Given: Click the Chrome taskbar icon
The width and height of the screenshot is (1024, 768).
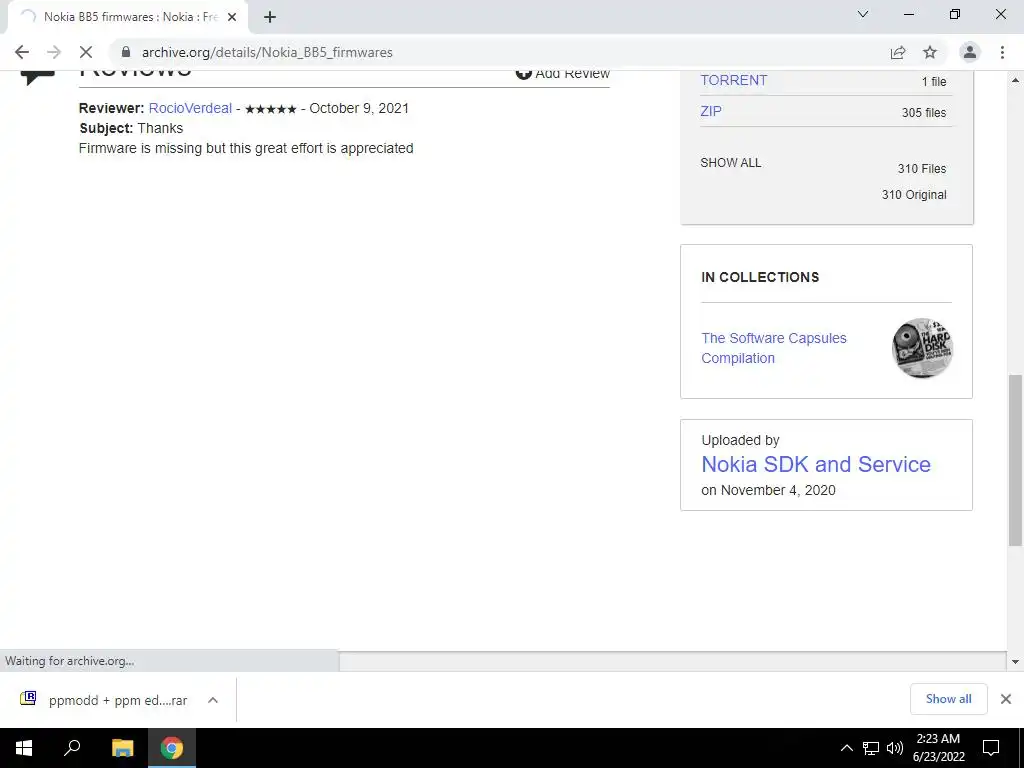Looking at the screenshot, I should pos(172,748).
